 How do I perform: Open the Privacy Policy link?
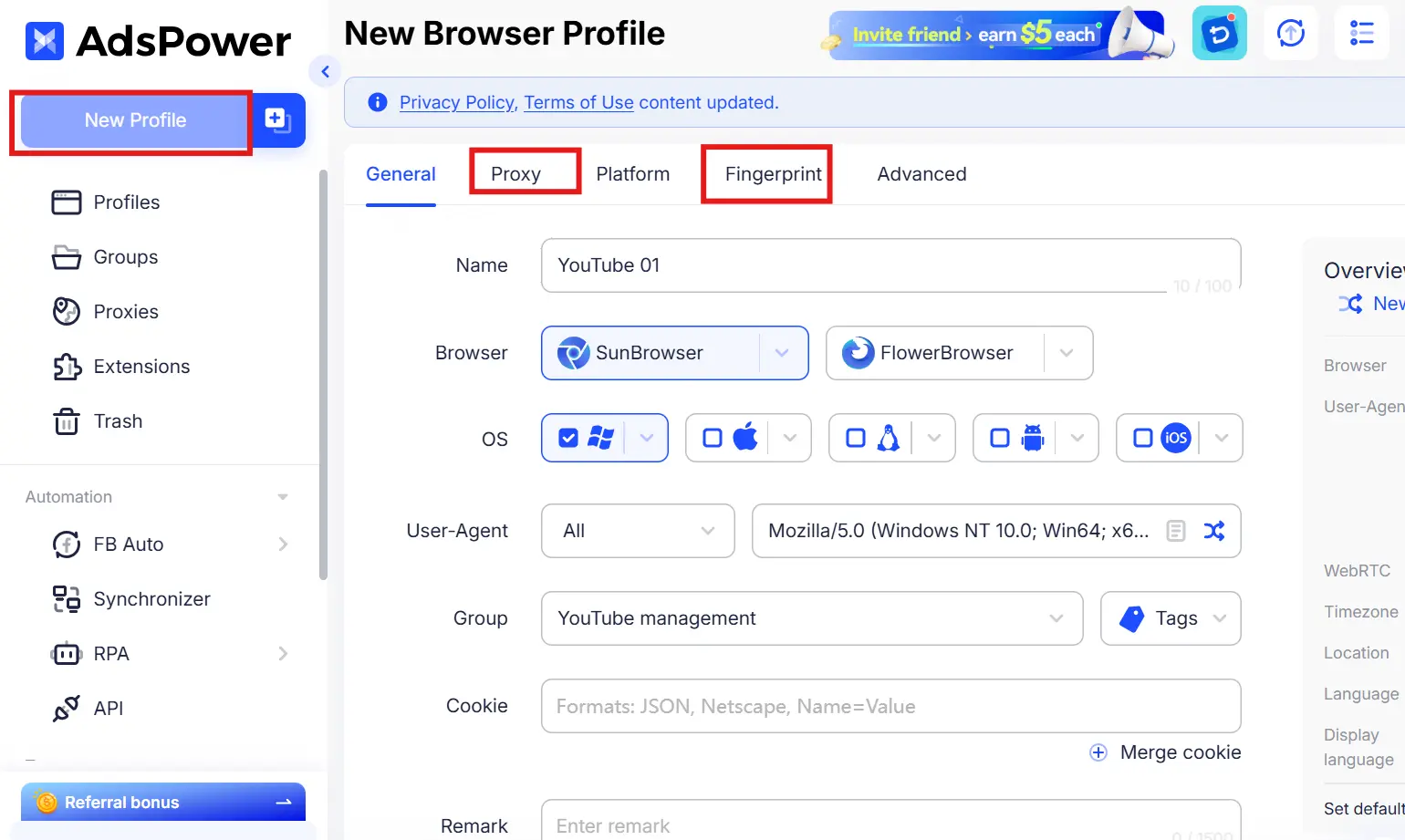click(457, 102)
